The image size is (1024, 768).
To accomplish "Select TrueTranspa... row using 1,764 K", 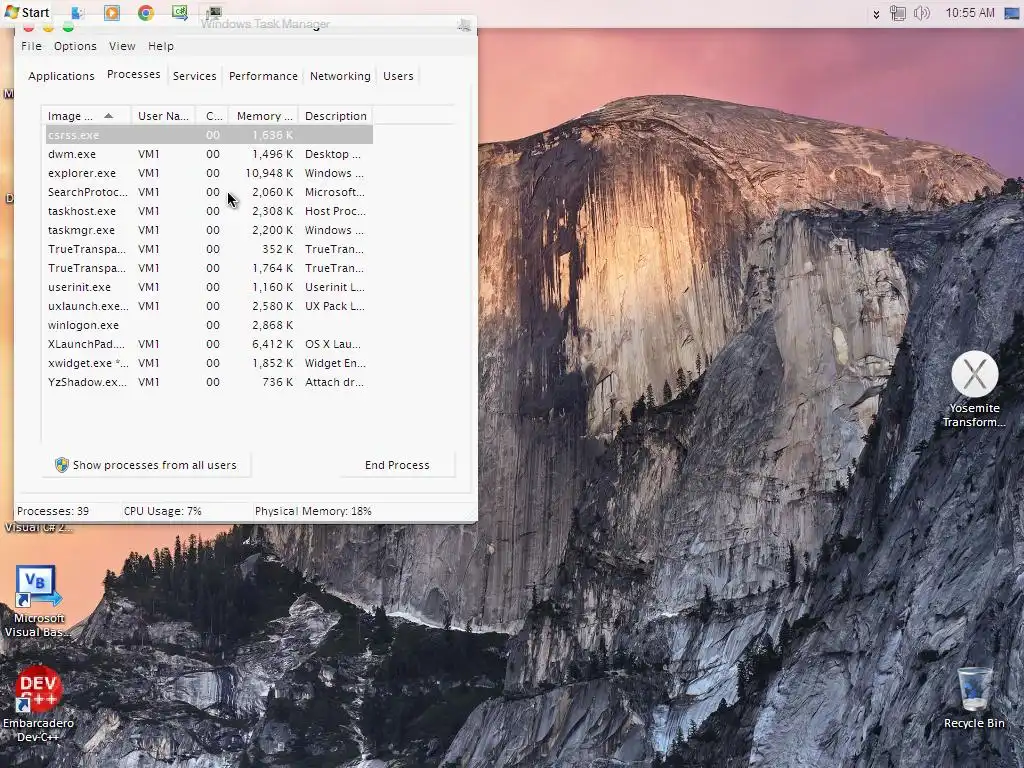I will pyautogui.click(x=209, y=268).
